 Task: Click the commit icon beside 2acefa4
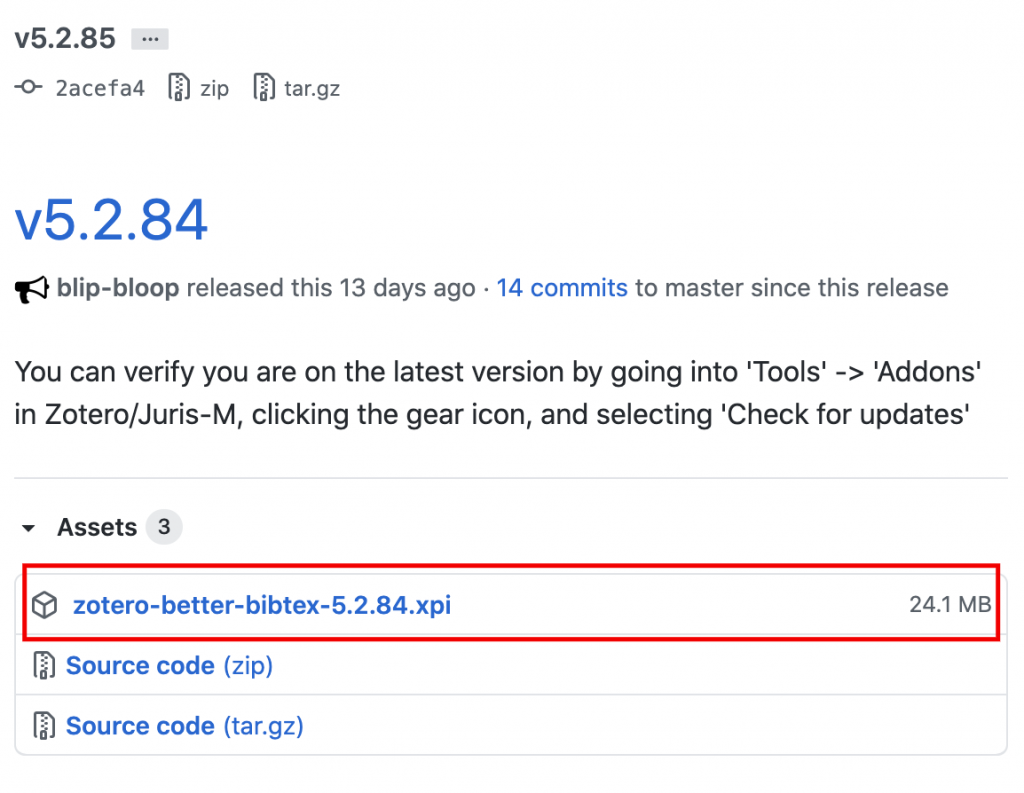pos(28,88)
